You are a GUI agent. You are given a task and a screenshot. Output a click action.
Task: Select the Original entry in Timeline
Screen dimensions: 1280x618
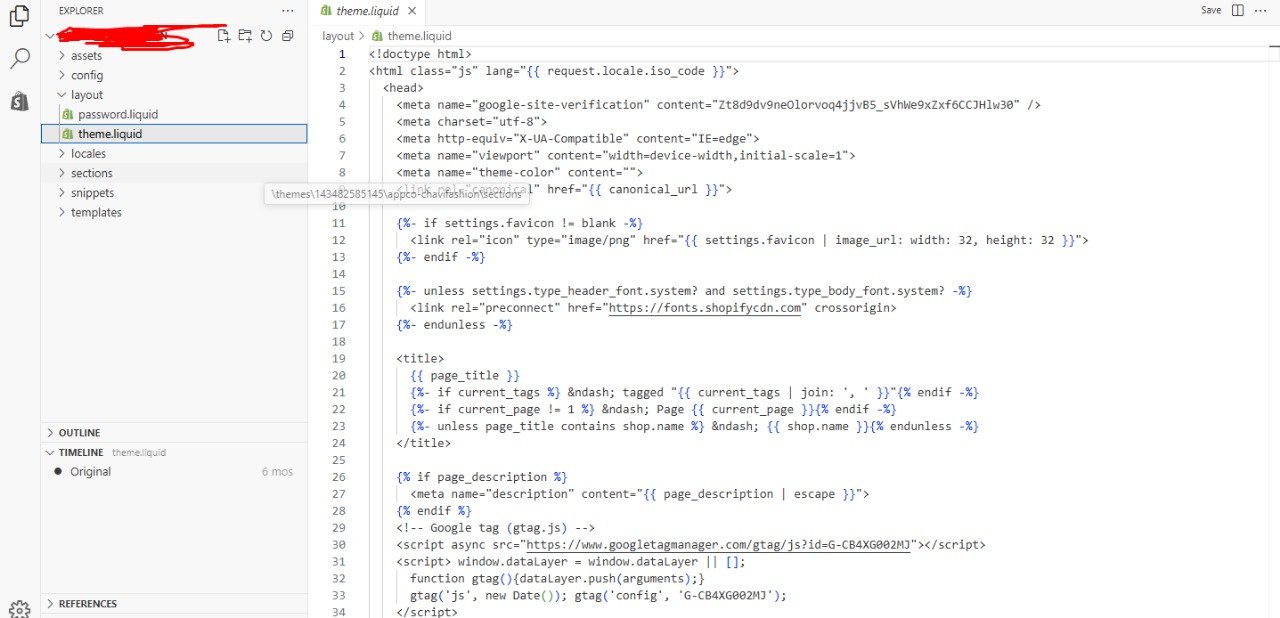point(90,471)
